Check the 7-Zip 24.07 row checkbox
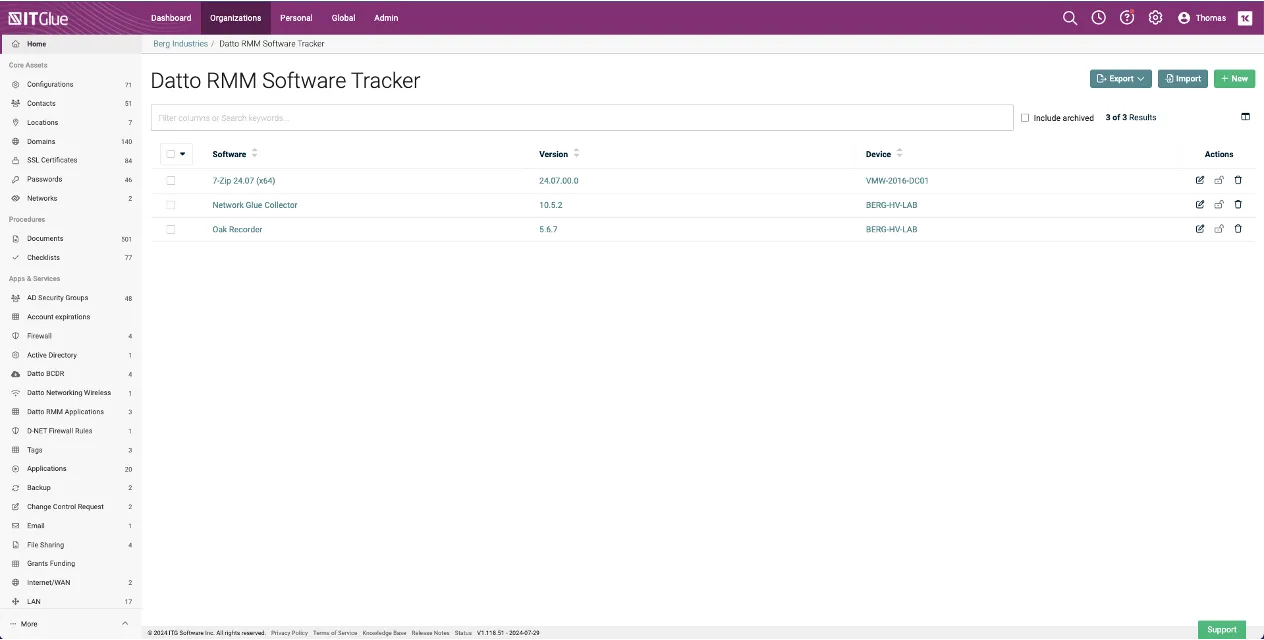The height and width of the screenshot is (640, 1264). pyautogui.click(x=171, y=181)
